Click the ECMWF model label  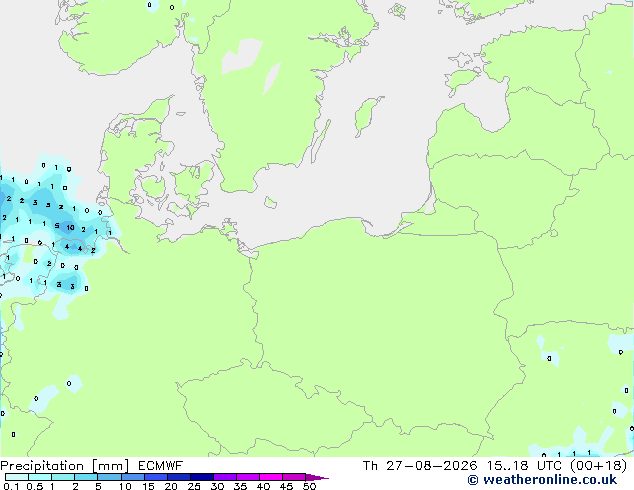coord(161,466)
